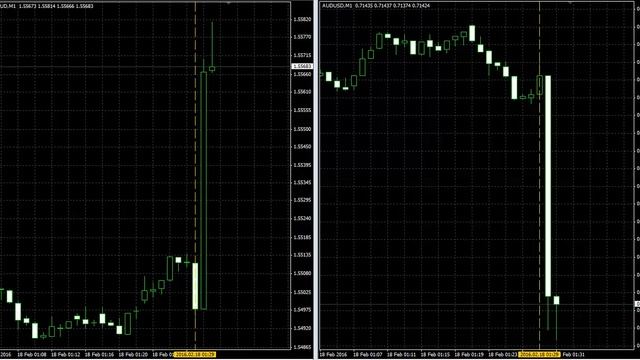Select yellow highlighted date marker on AUDUSD timeline
Viewport: 640px width, 360px height.
coord(539,355)
